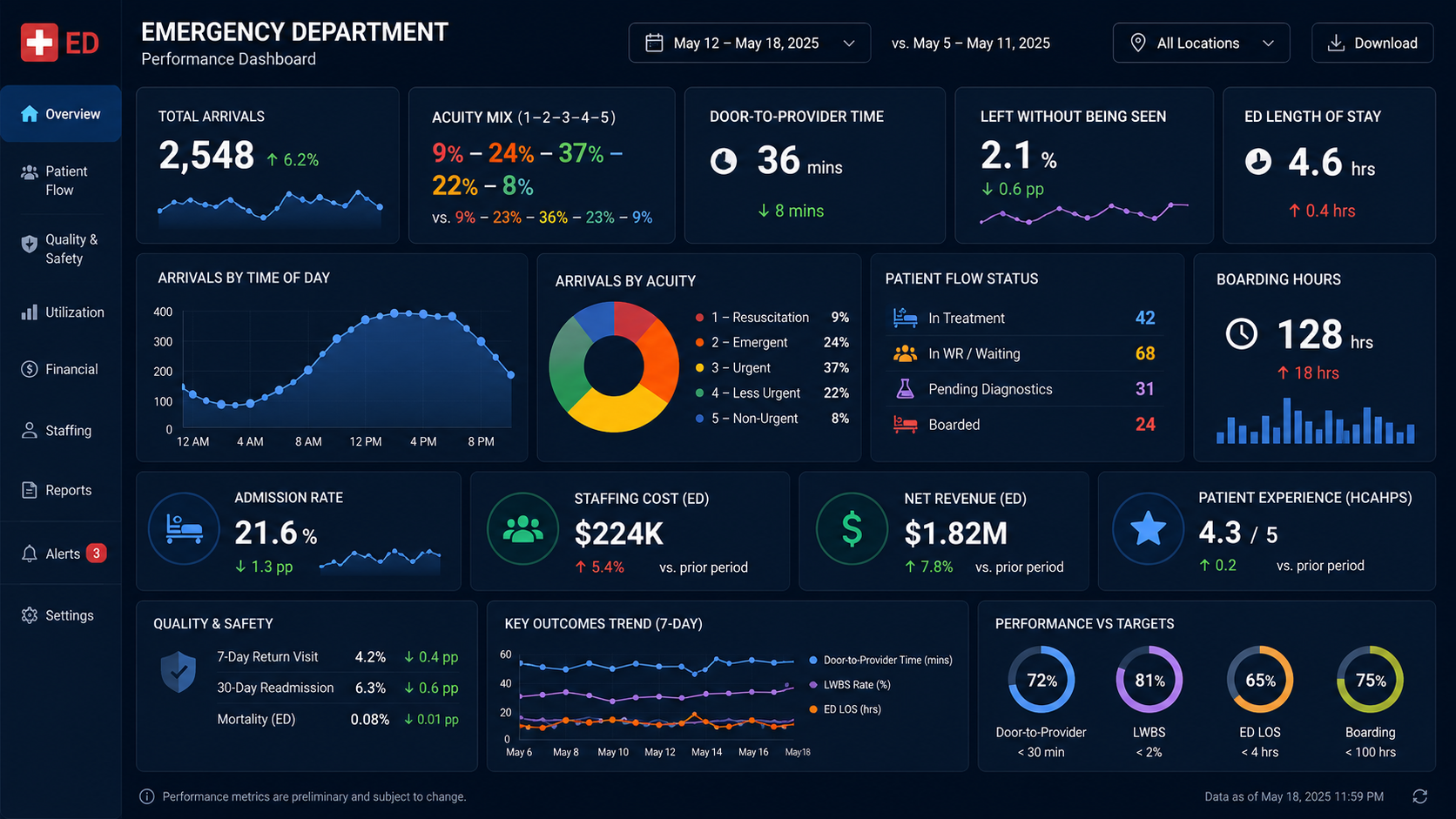Screen dimensions: 1456x819
Task: Select 3 – Urgent legend swatch
Action: click(700, 368)
